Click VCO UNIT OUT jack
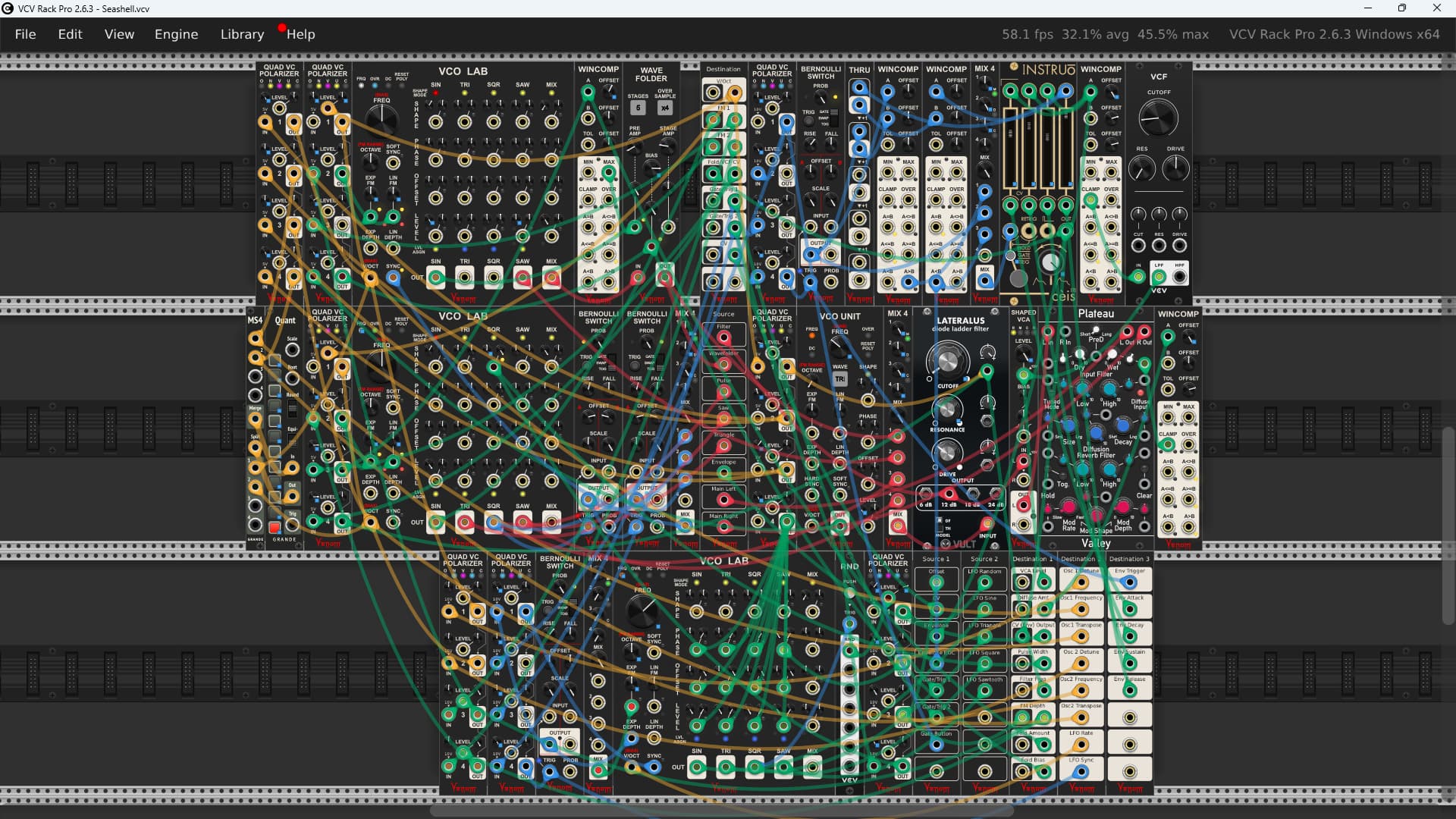This screenshot has height=819, width=1456. click(839, 526)
